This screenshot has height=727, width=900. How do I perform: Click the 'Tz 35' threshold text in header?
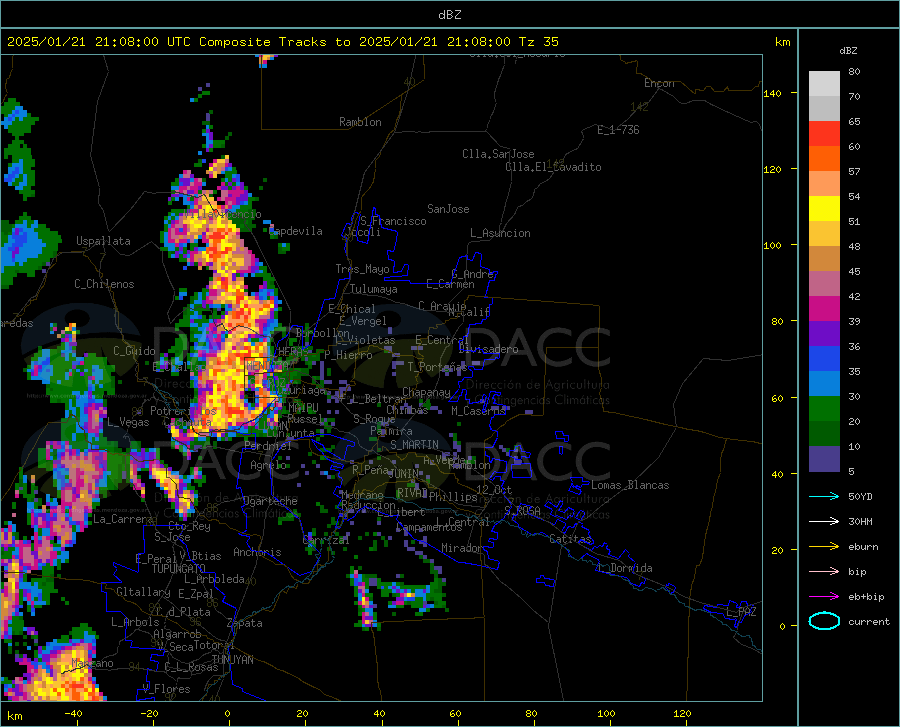pyautogui.click(x=539, y=42)
